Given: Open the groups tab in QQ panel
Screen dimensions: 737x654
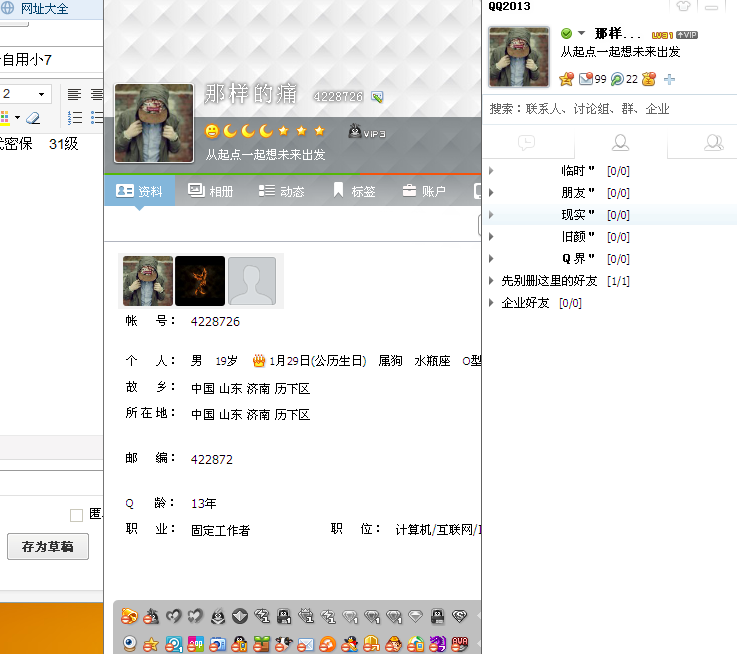Looking at the screenshot, I should (x=713, y=142).
